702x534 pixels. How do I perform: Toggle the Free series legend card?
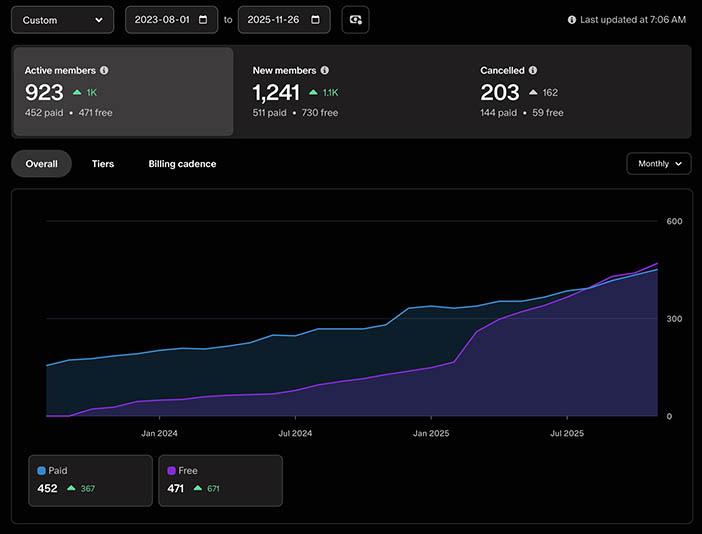point(220,480)
